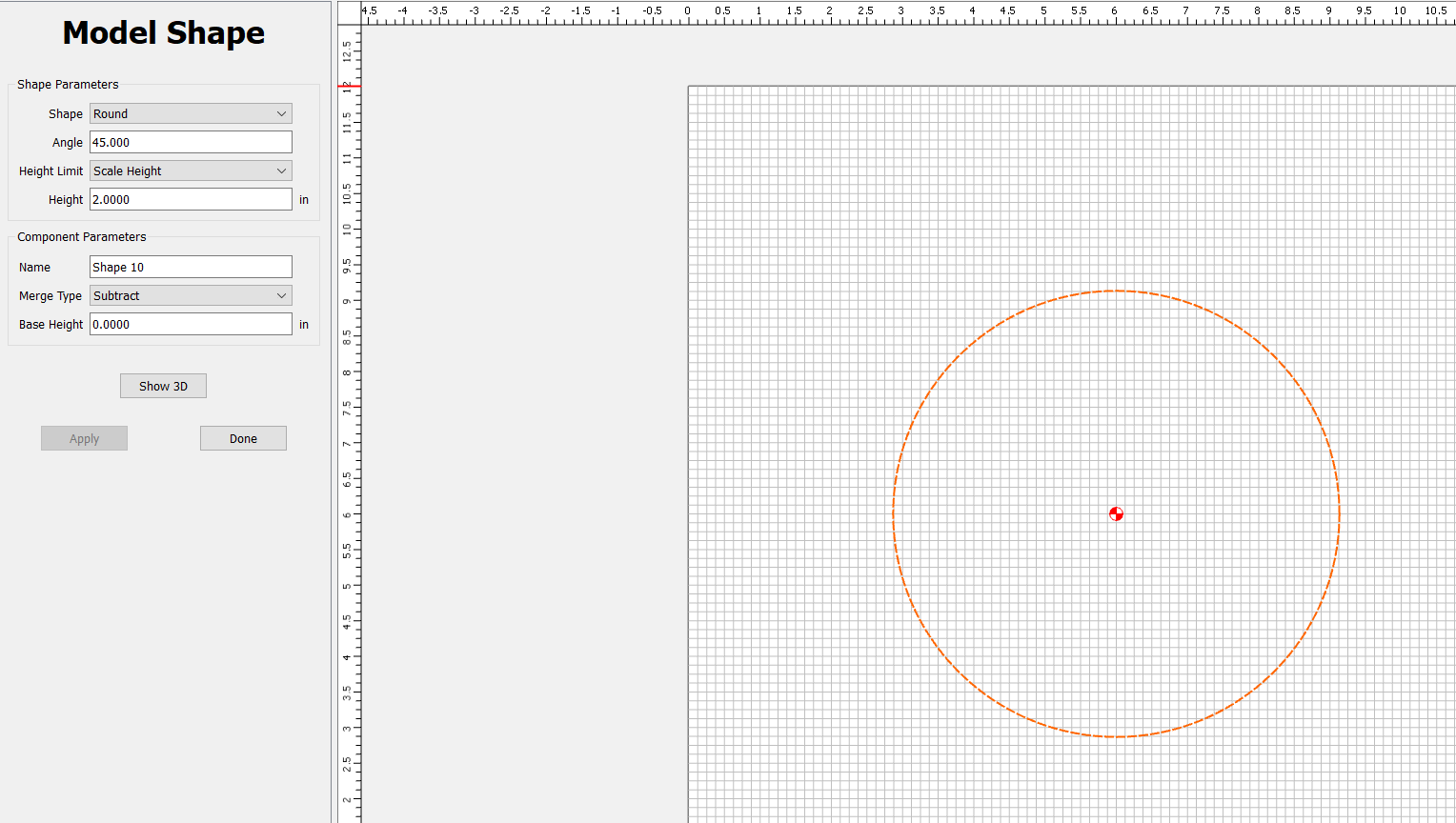Open the Shape dropdown set to Round

(x=191, y=113)
